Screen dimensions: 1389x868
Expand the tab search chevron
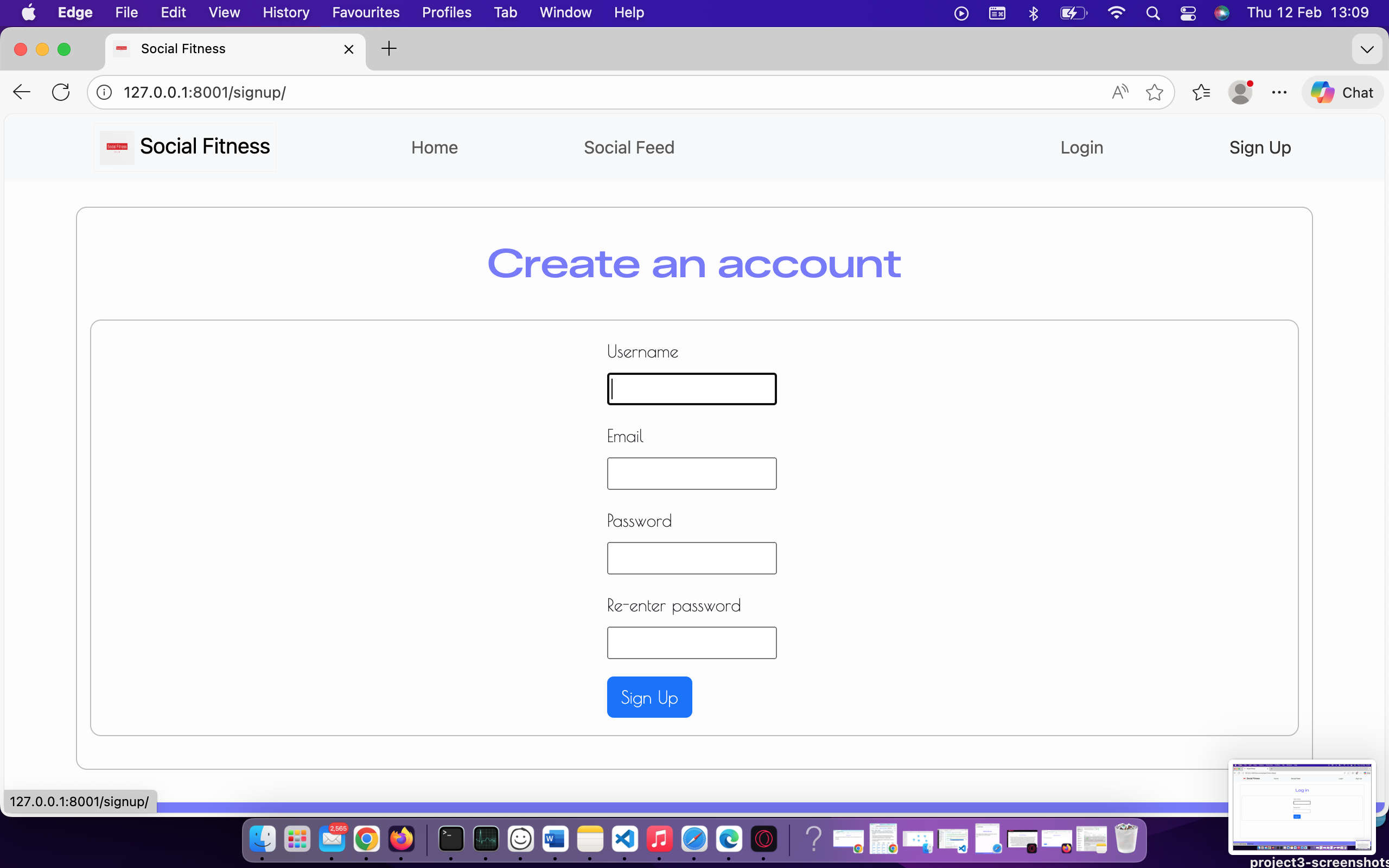pyautogui.click(x=1367, y=49)
